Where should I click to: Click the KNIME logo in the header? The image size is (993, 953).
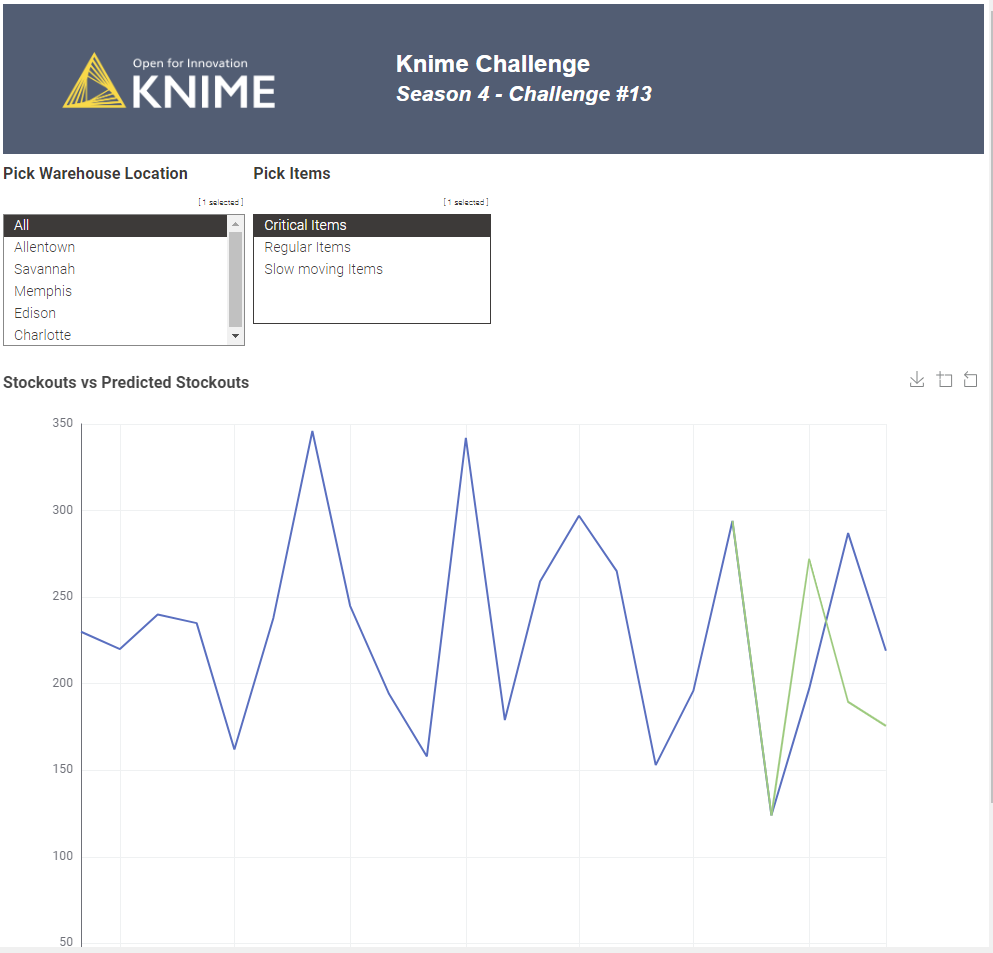170,81
